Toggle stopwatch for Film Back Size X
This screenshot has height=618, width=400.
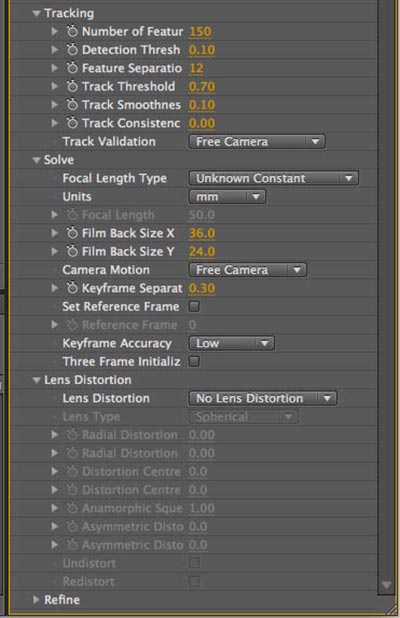click(x=72, y=233)
